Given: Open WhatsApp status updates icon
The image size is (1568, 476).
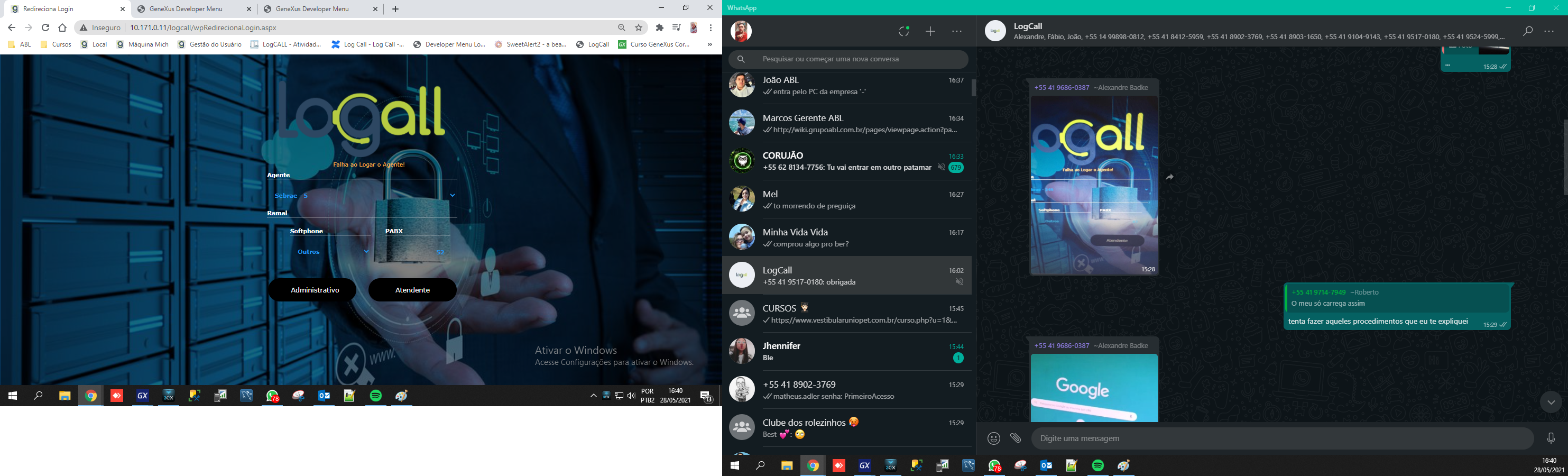Looking at the screenshot, I should click(x=904, y=32).
